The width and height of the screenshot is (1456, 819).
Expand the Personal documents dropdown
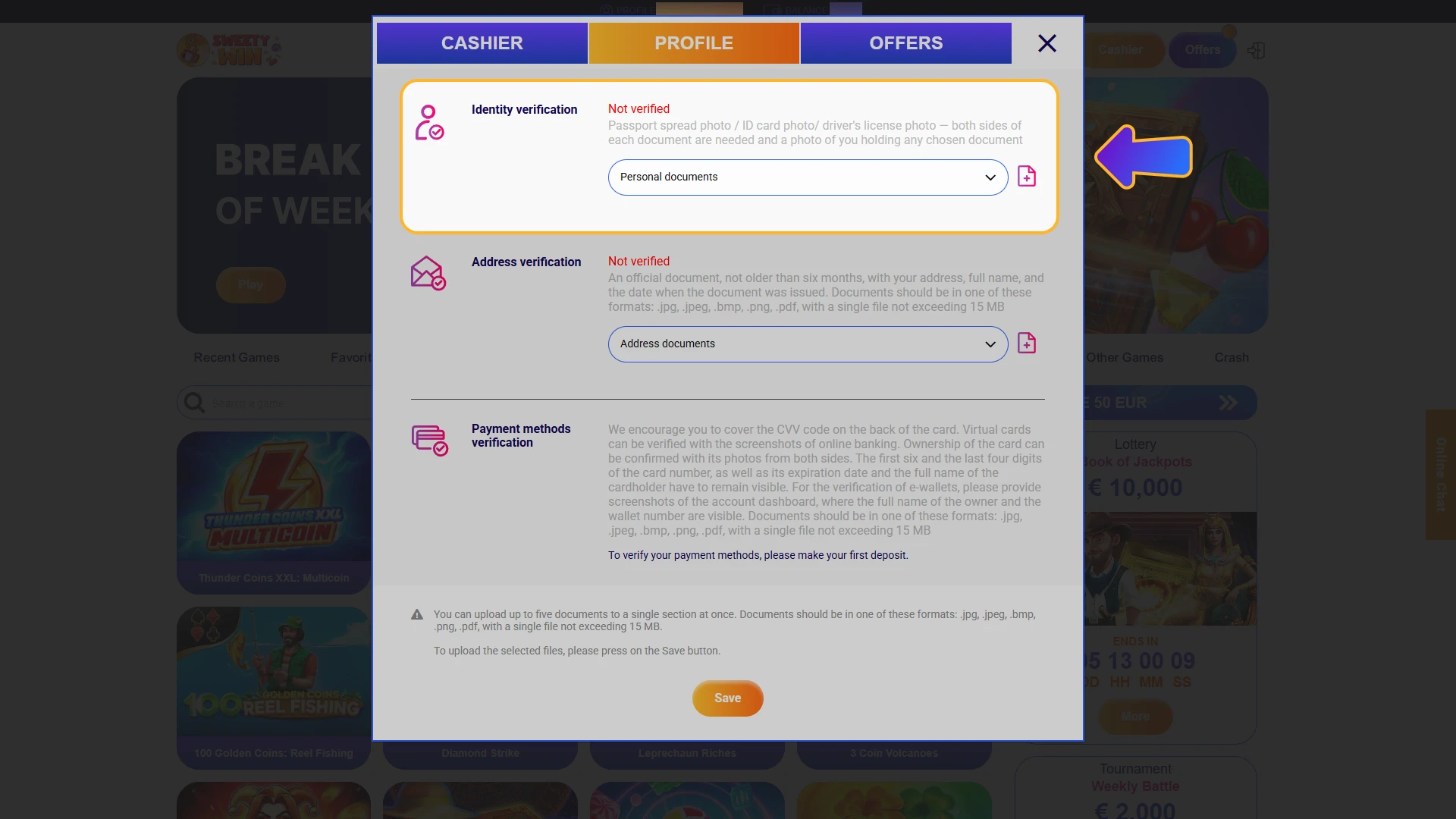[x=808, y=177]
